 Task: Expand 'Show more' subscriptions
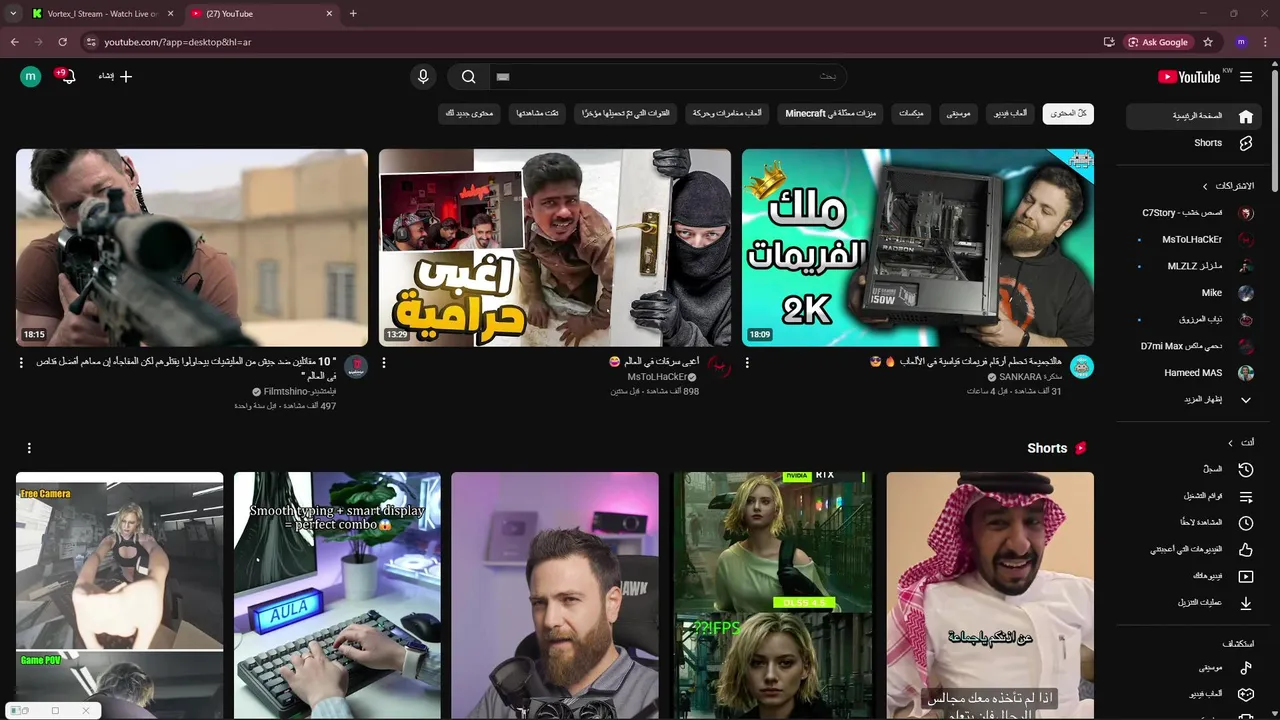click(x=1195, y=400)
